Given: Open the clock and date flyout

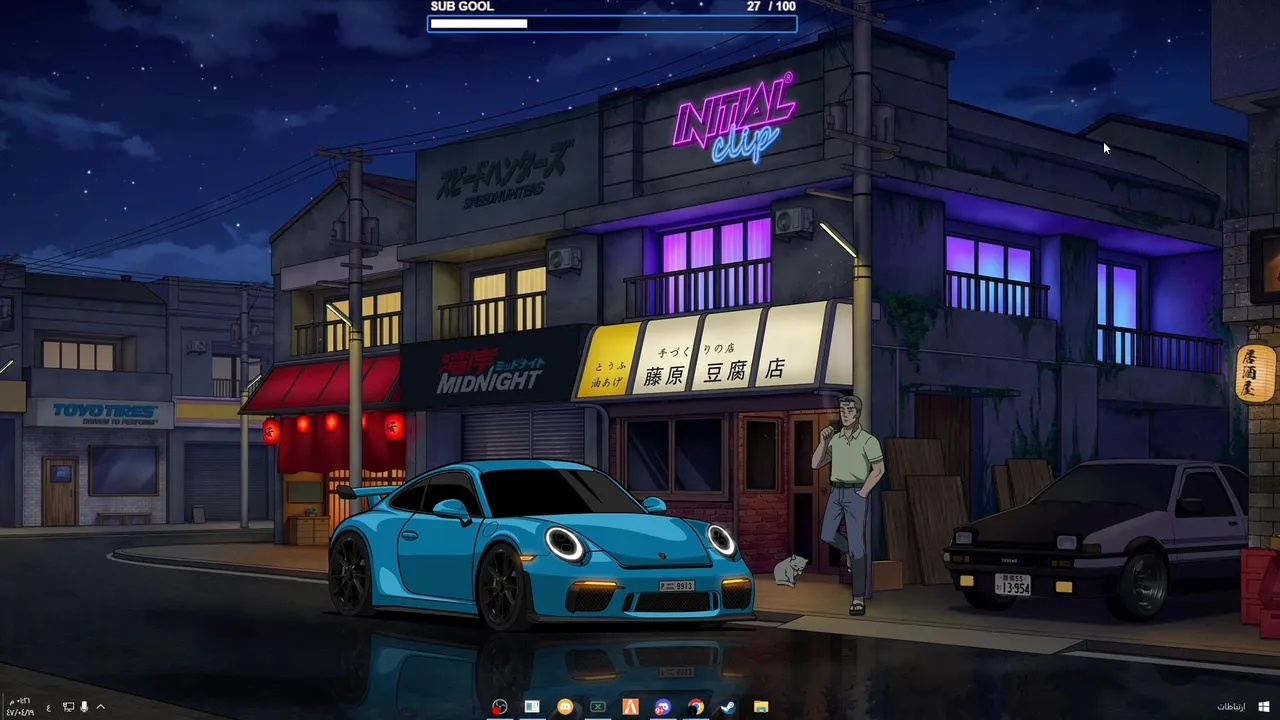Looking at the screenshot, I should (19, 706).
